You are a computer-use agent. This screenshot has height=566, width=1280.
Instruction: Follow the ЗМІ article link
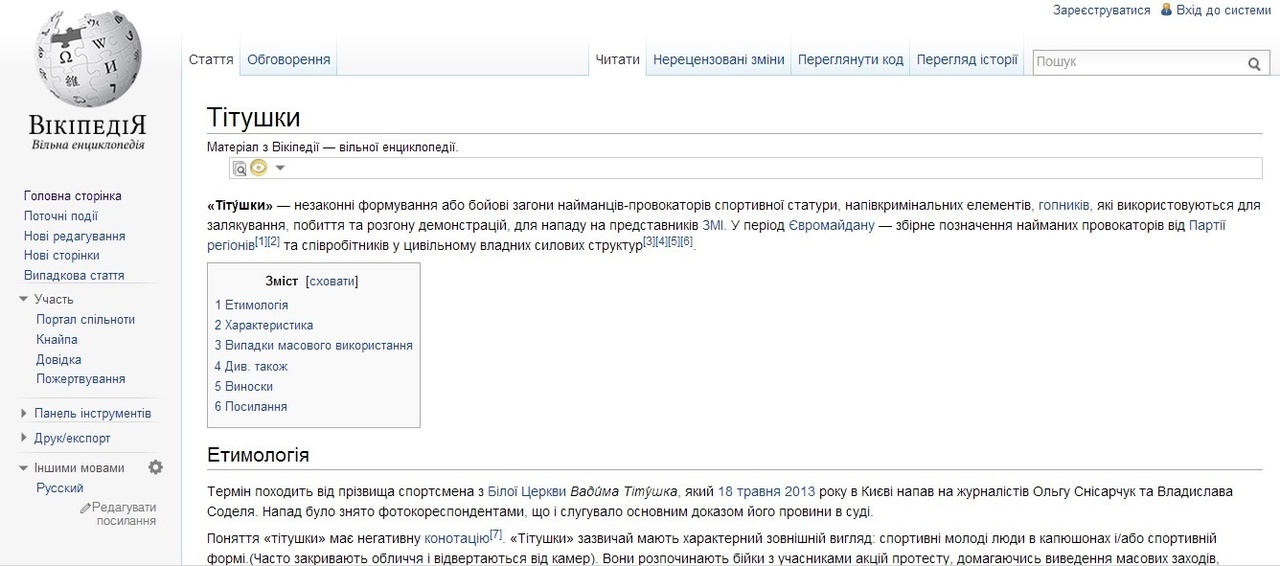[x=714, y=225]
